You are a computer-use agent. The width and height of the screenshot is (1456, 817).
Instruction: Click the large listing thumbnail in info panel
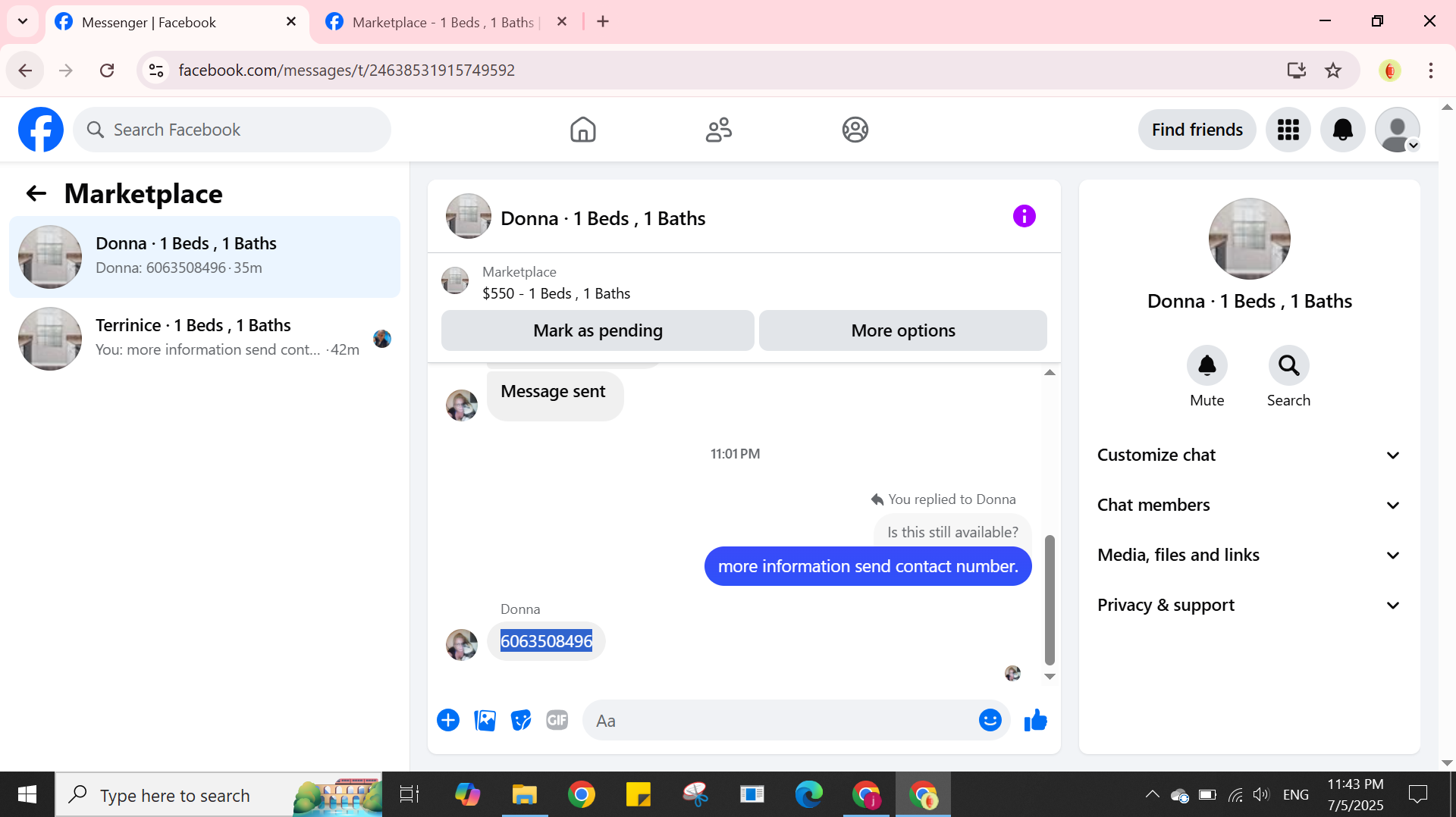(x=1249, y=239)
